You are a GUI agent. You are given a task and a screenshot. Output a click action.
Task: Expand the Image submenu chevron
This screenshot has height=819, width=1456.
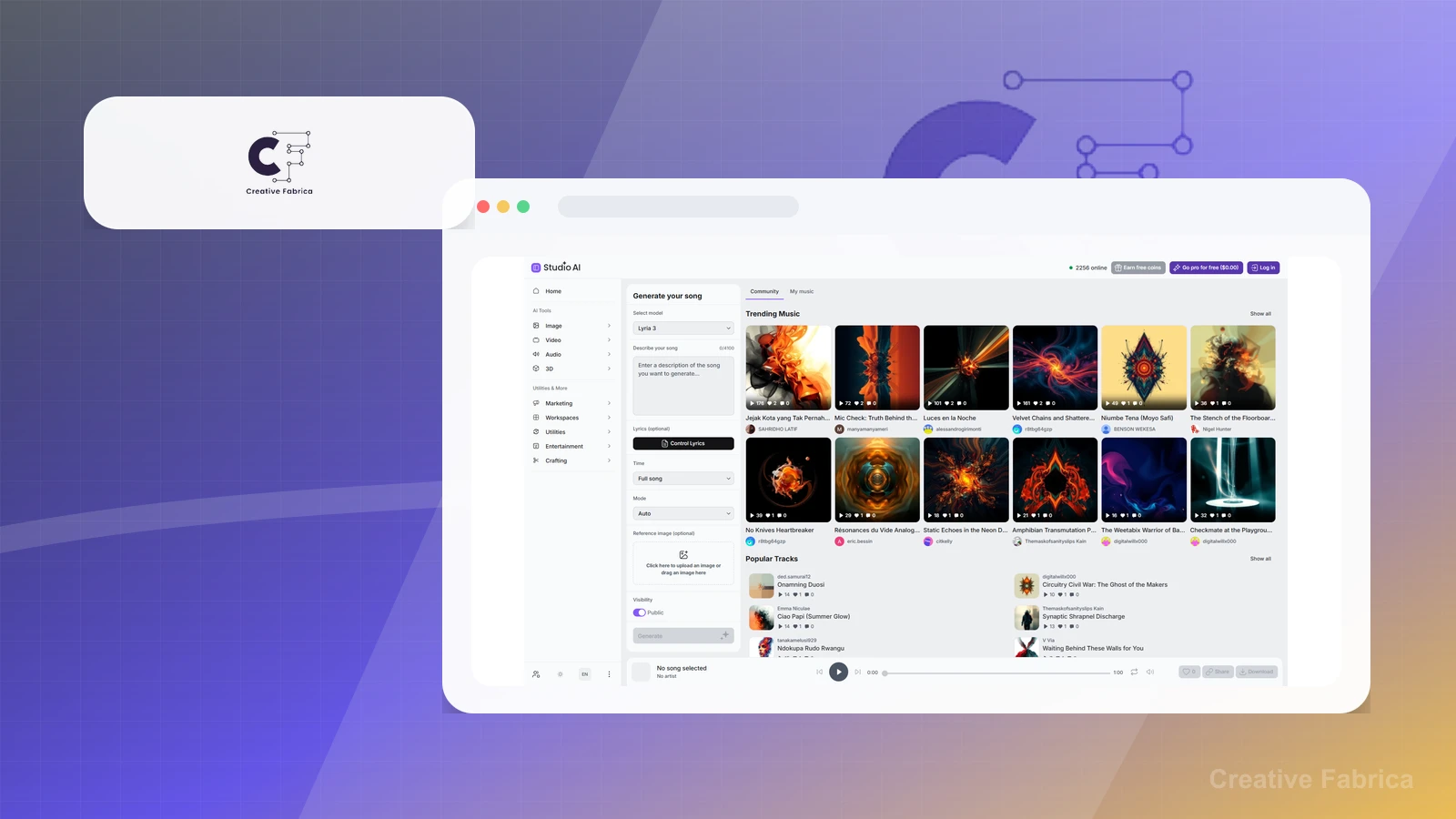[x=609, y=326]
